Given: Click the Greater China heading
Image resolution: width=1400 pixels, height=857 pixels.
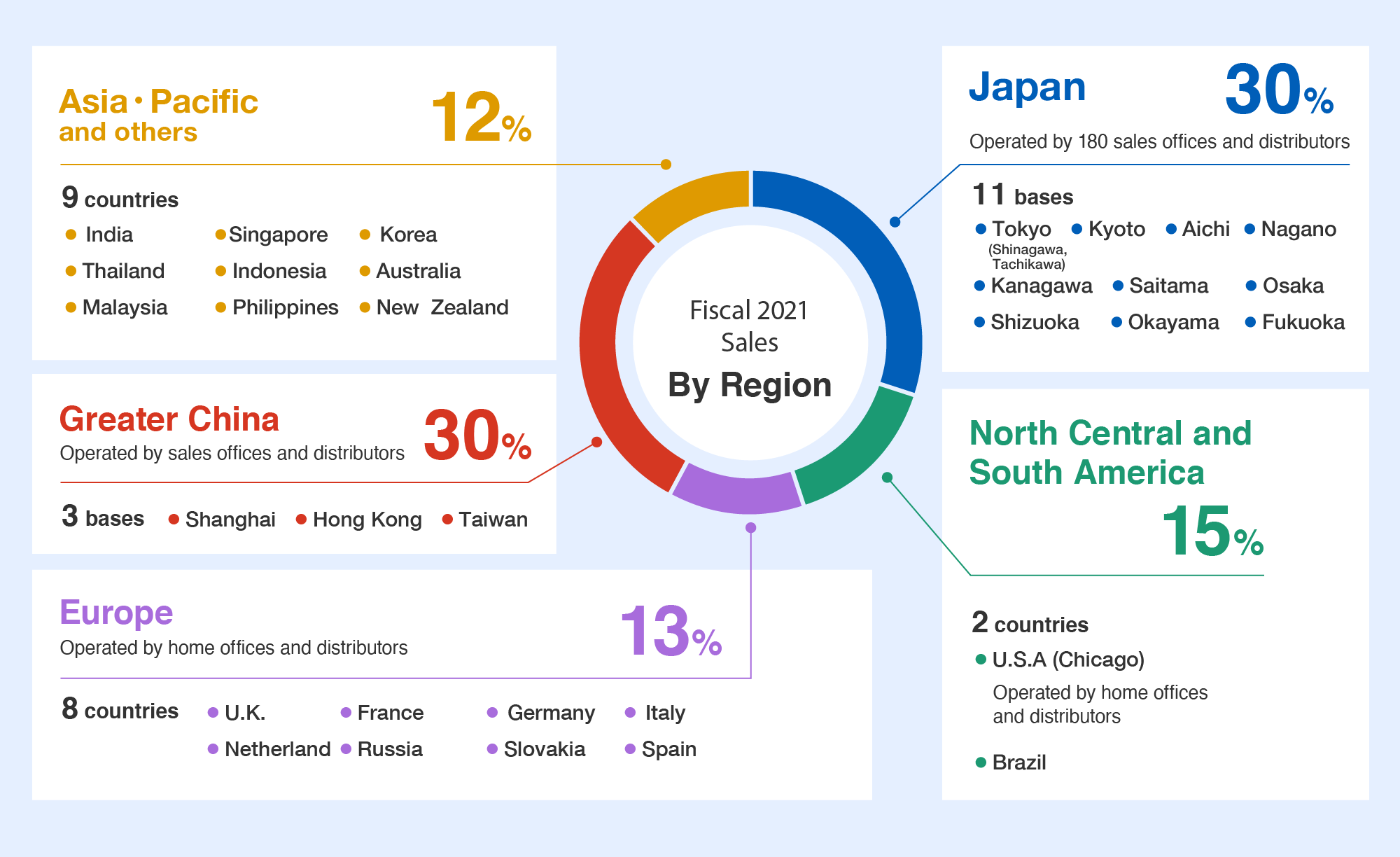Looking at the screenshot, I should pos(169,419).
